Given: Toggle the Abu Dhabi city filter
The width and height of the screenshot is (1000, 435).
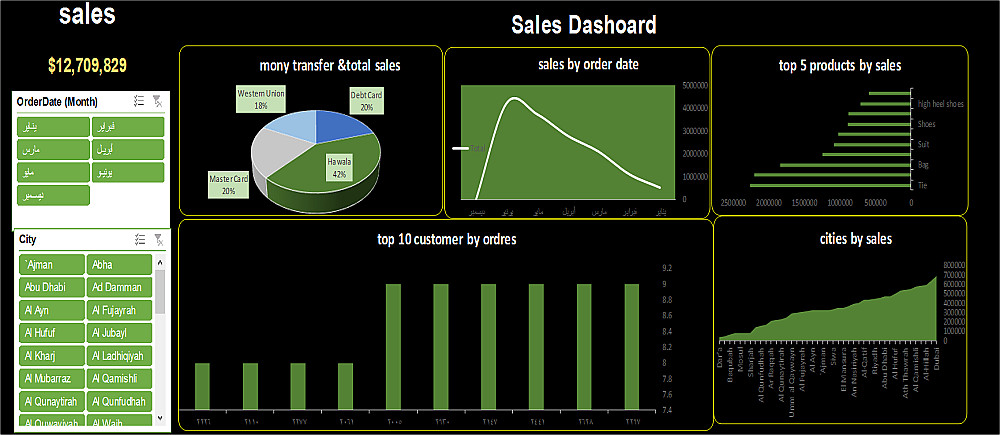Looking at the screenshot, I should [x=52, y=287].
